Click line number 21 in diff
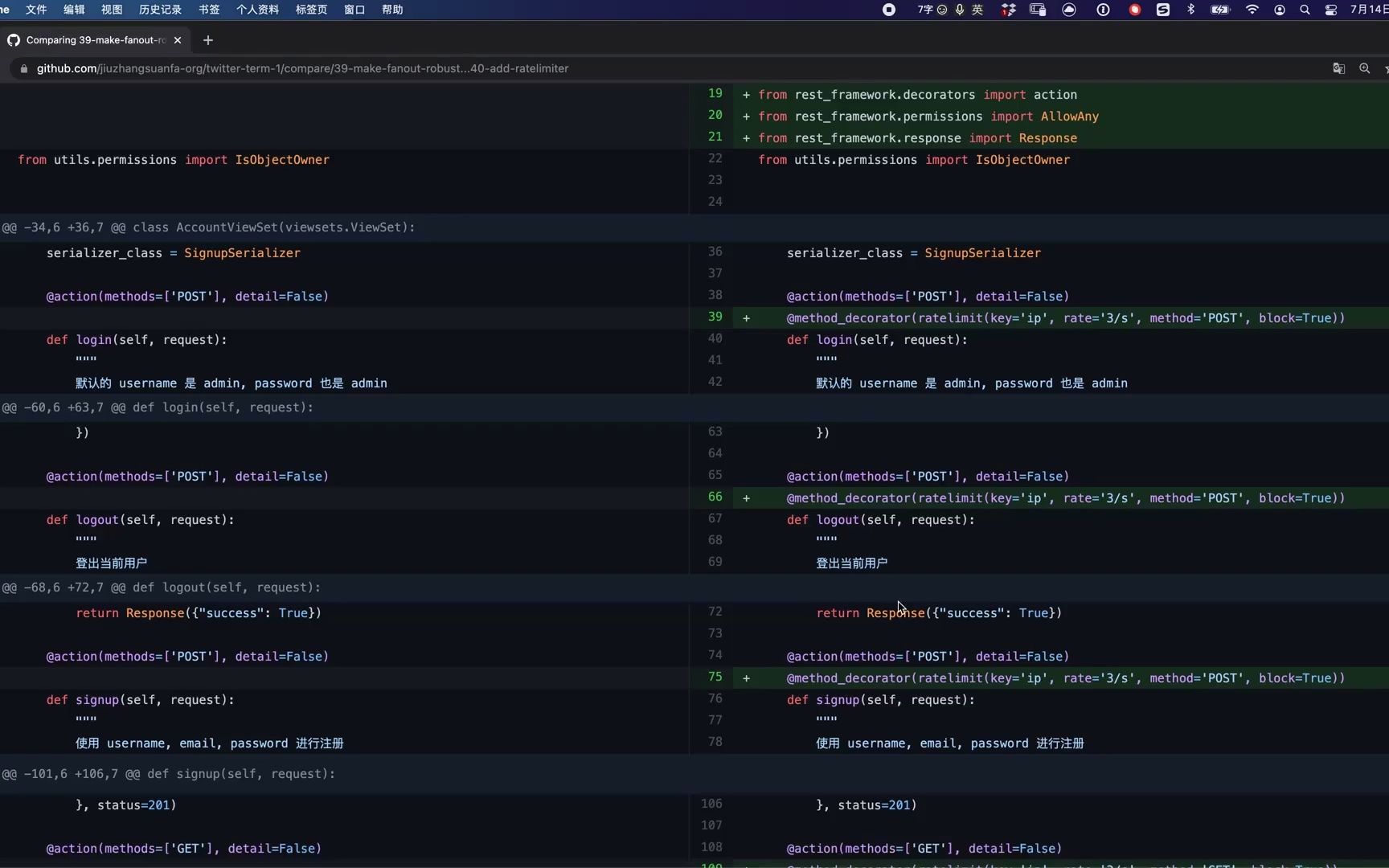The image size is (1389, 868). pos(715,137)
